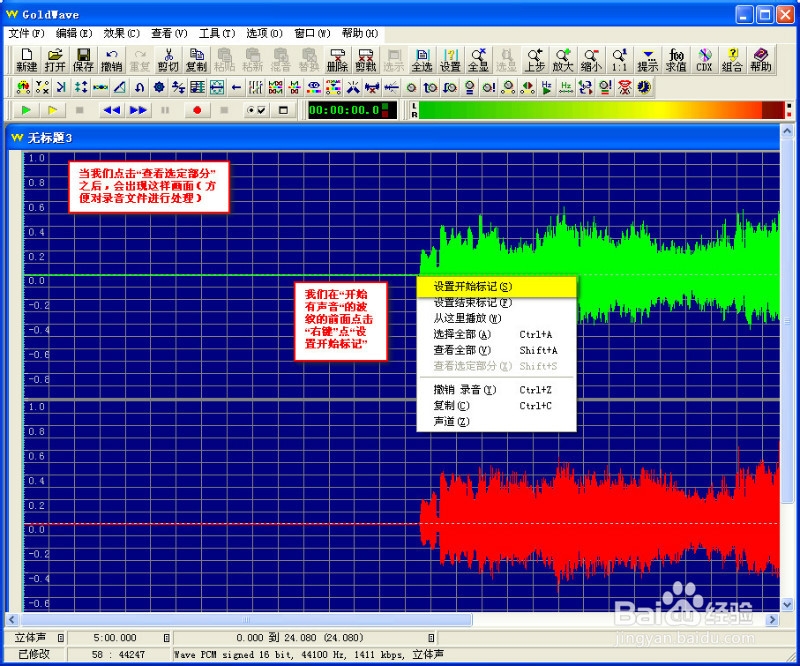
Task: Click the 设置 (Set) toolbar icon
Action: pos(450,60)
